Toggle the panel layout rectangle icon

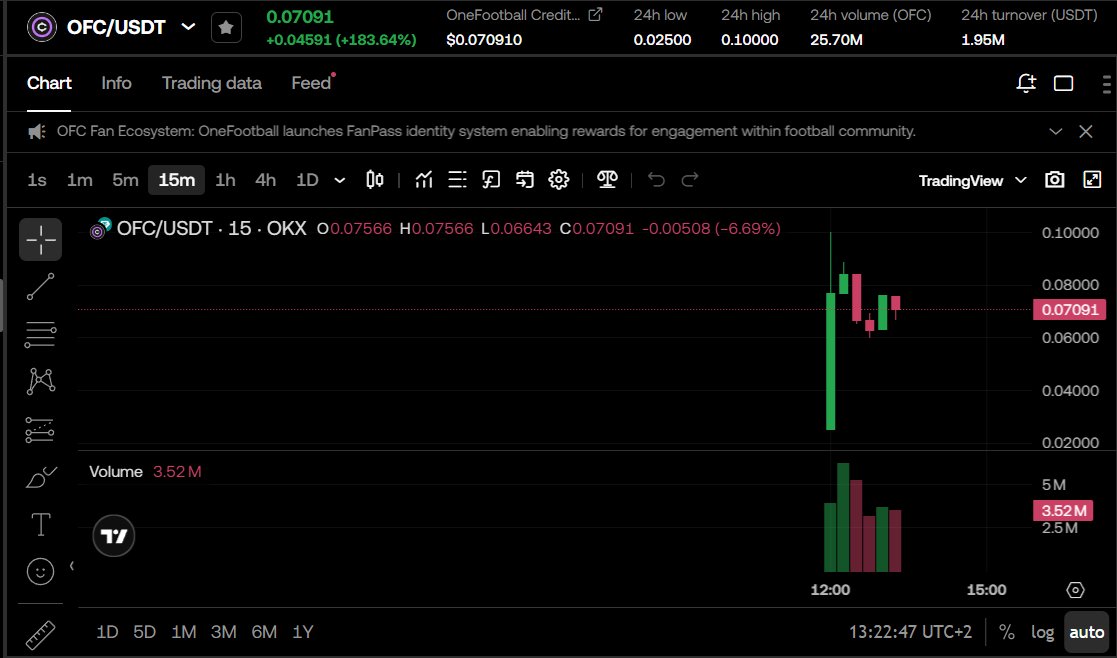coord(1064,83)
